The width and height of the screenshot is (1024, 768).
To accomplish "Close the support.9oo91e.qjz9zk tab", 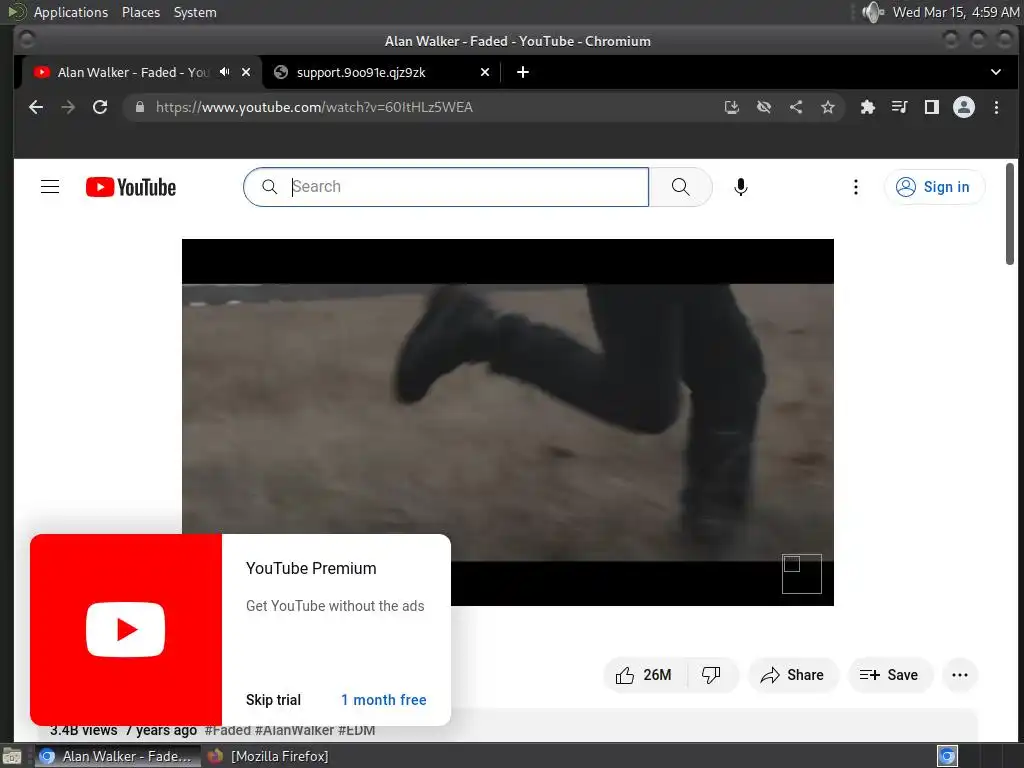I will tap(485, 72).
